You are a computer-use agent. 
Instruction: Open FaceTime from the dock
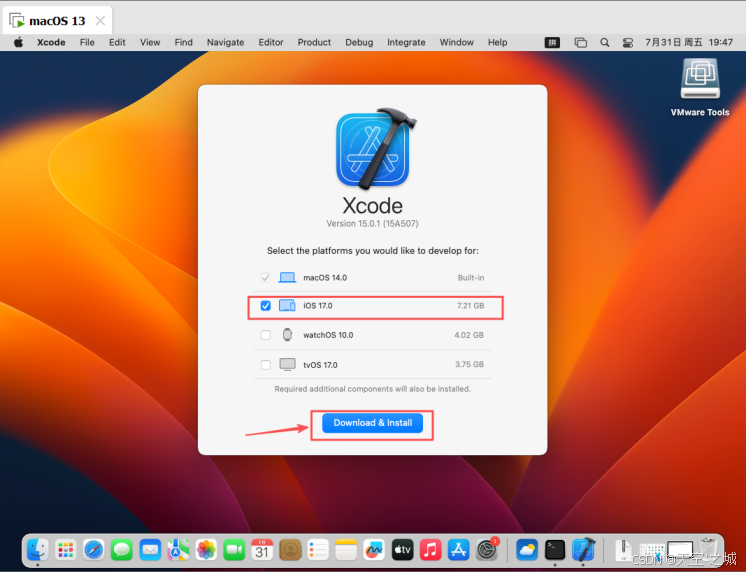234,550
